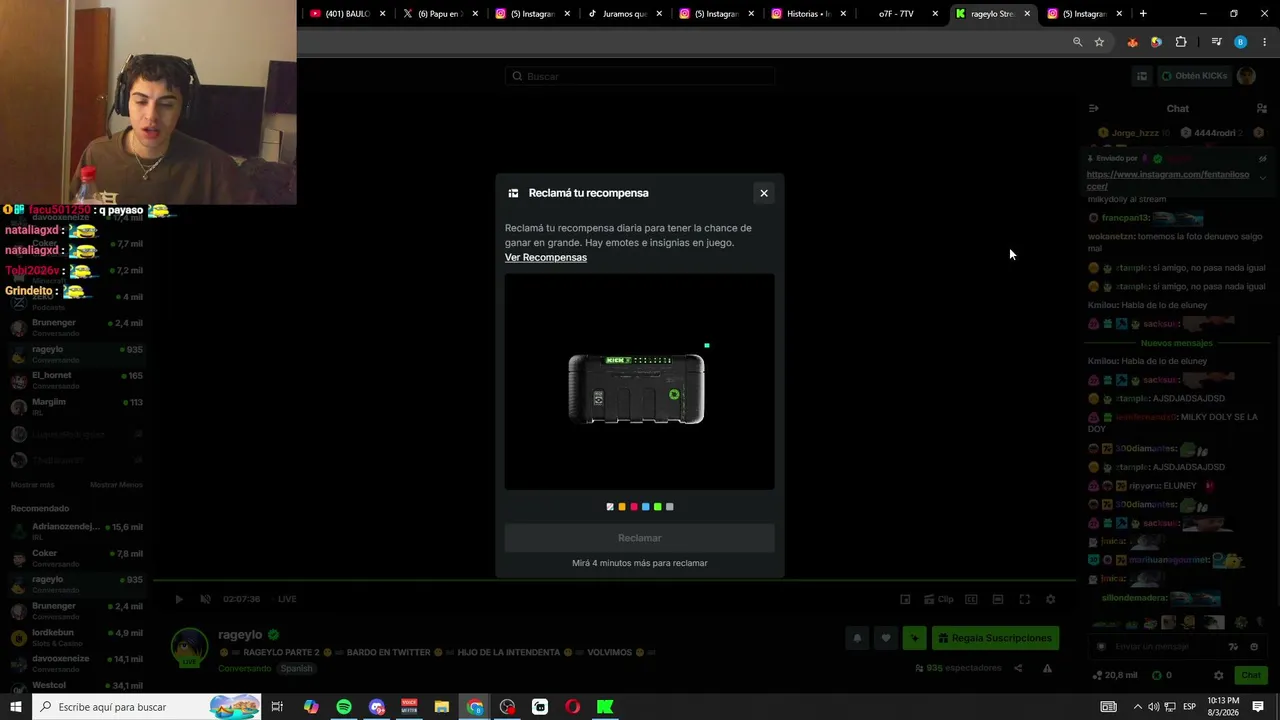Viewport: 1280px width, 720px height.
Task: Click Regala Suscripciones button
Action: coord(995,638)
